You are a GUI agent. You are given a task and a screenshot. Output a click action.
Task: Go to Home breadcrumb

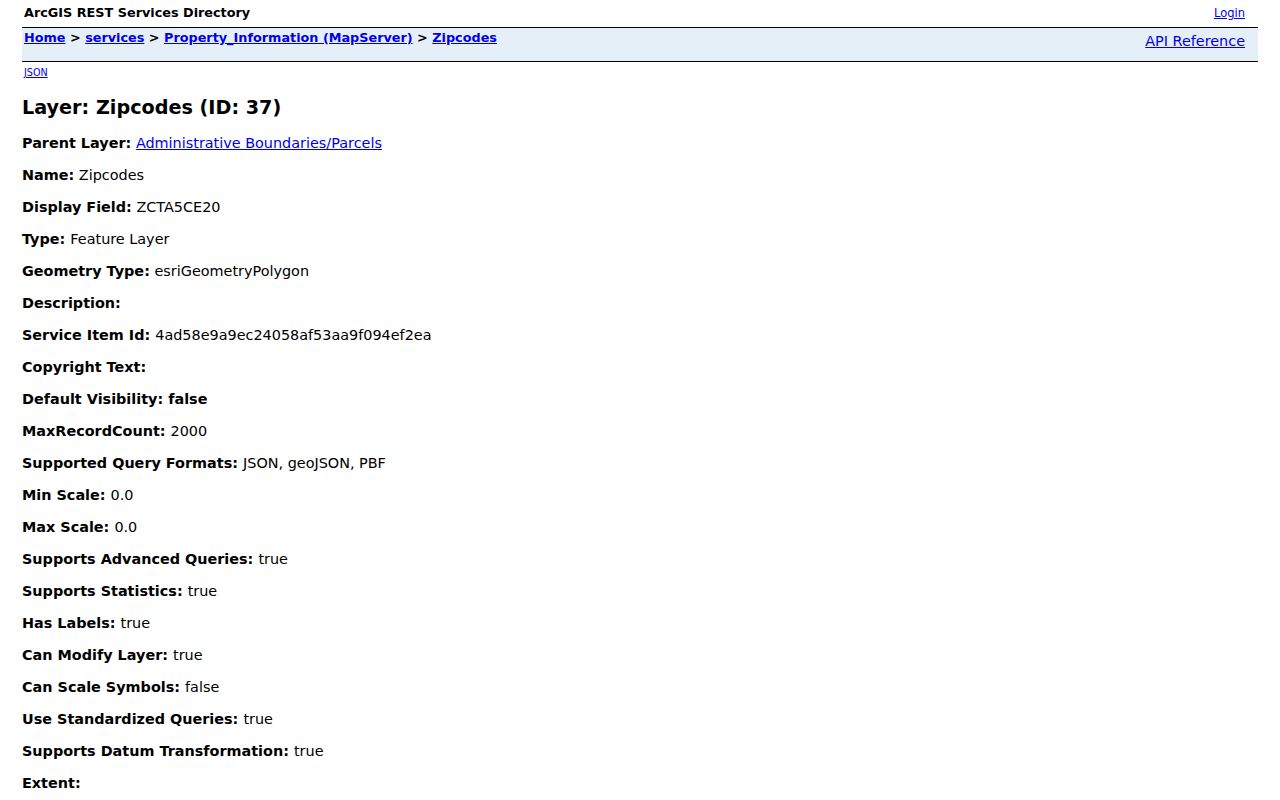point(45,38)
